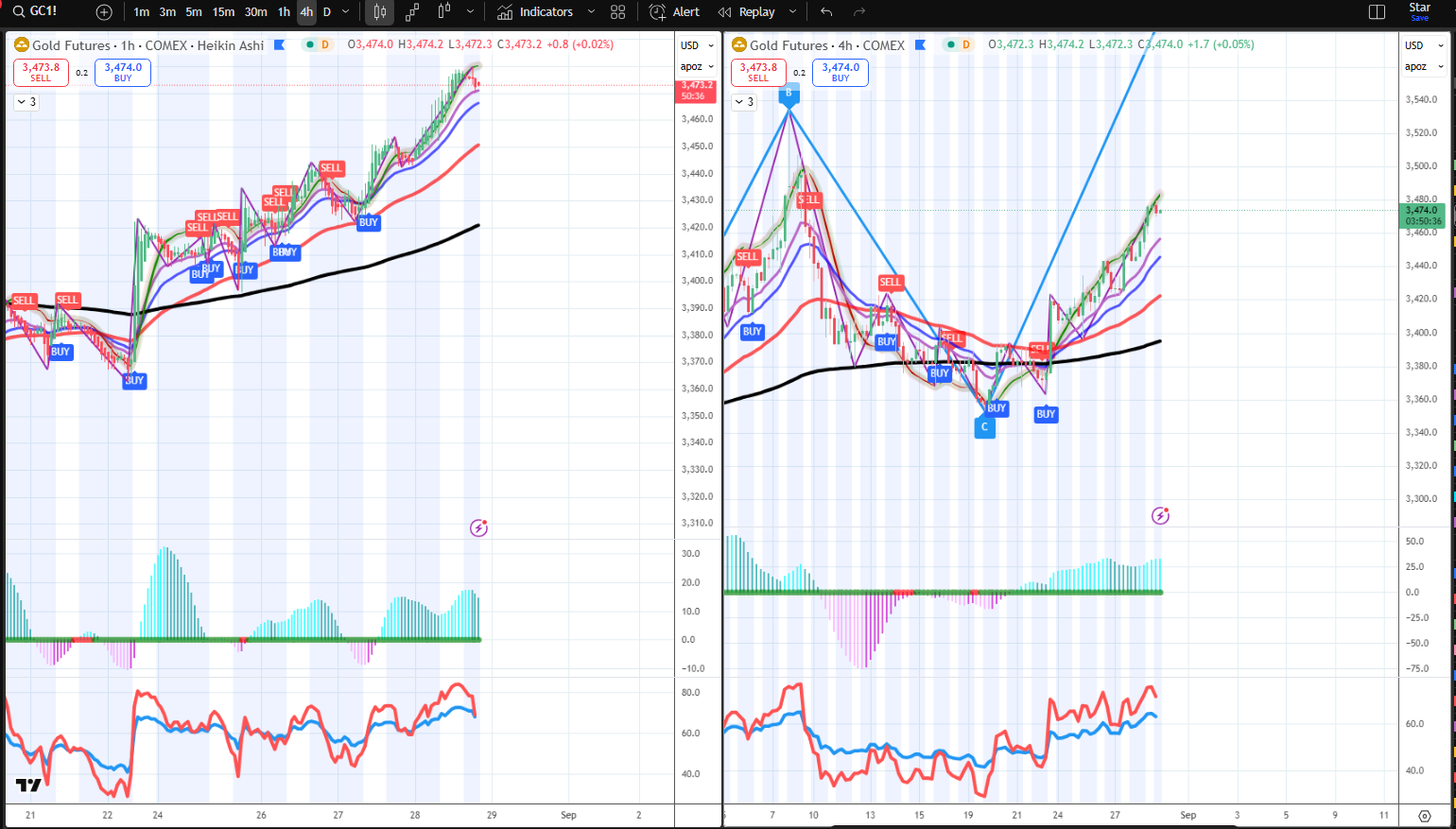
Task: Toggle market status dot on 1h chart
Action: [310, 44]
